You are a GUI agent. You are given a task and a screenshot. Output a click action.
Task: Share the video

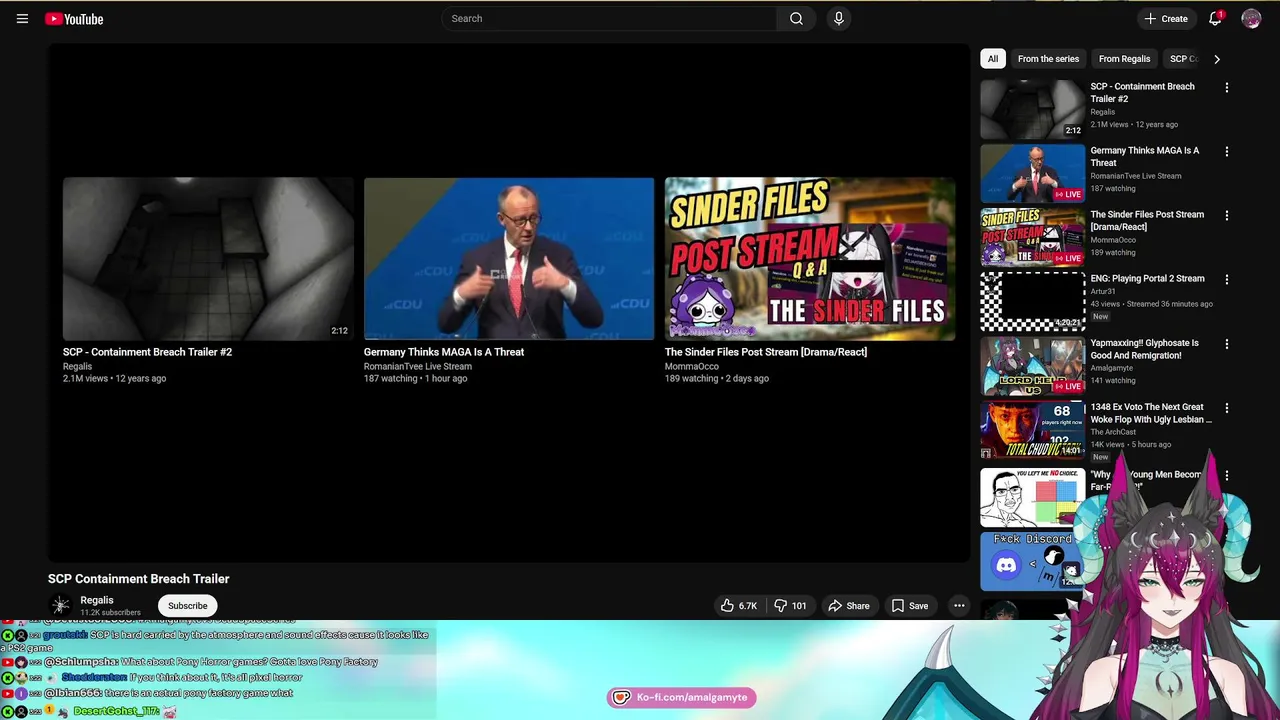(x=848, y=605)
